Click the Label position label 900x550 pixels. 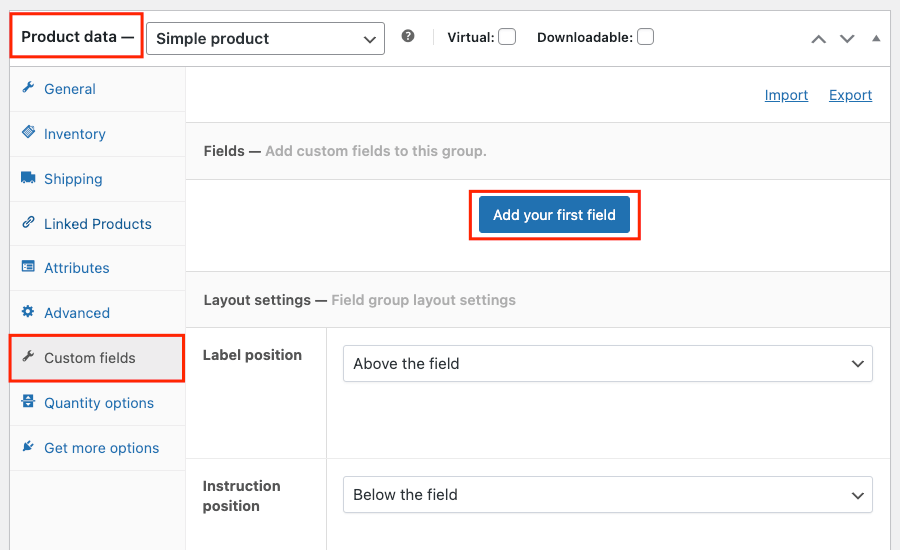coord(252,355)
